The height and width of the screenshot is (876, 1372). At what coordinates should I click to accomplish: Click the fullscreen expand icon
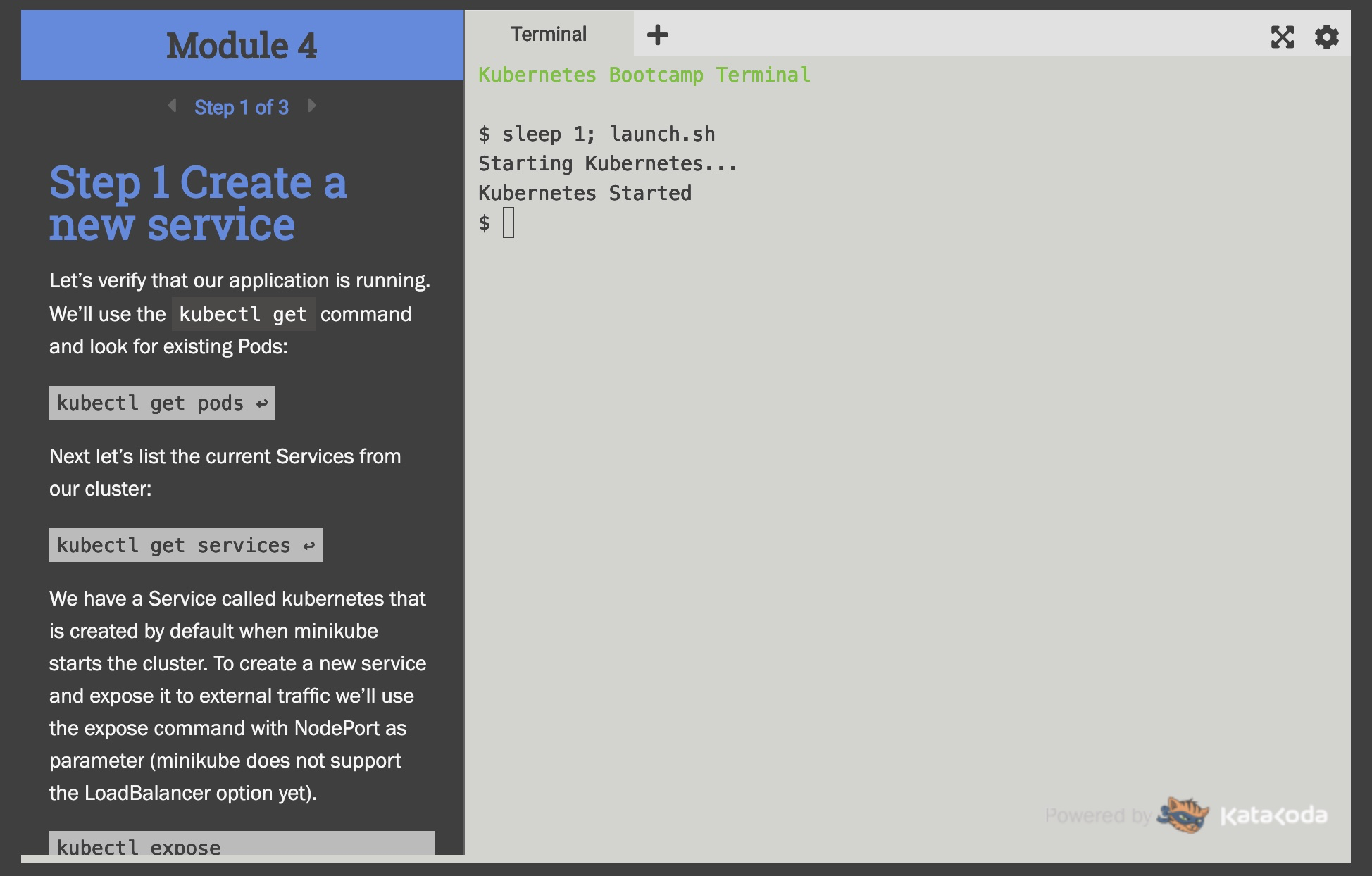pyautogui.click(x=1282, y=37)
